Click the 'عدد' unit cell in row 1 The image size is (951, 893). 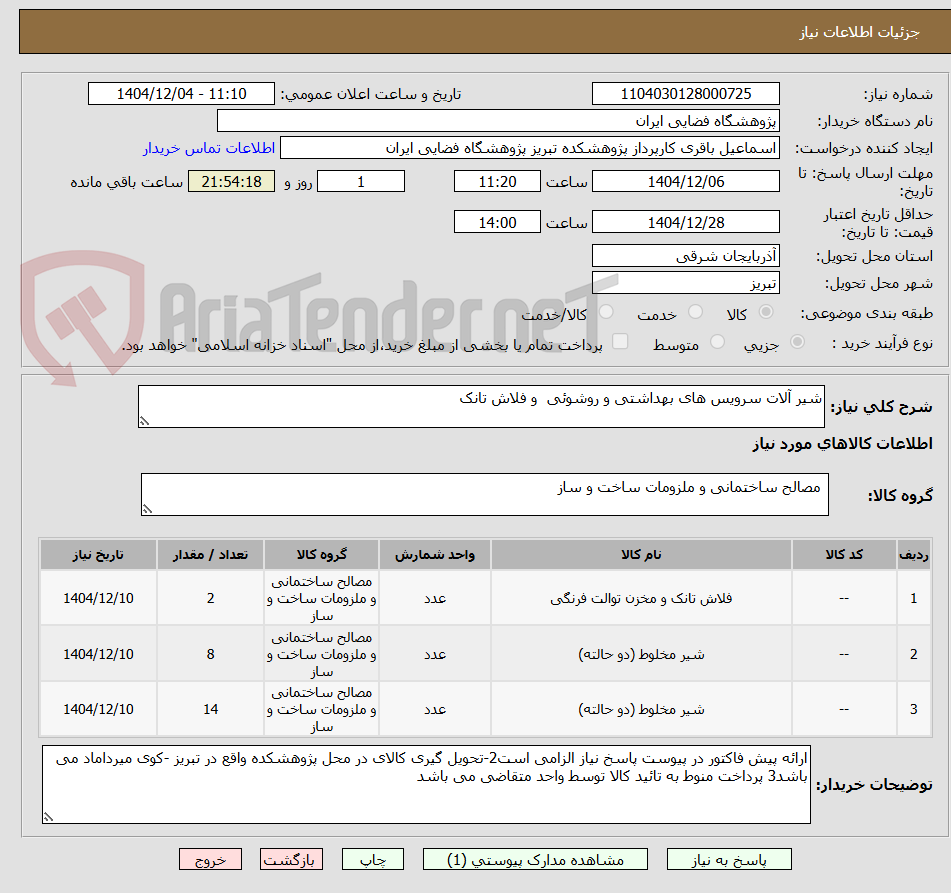(435, 598)
